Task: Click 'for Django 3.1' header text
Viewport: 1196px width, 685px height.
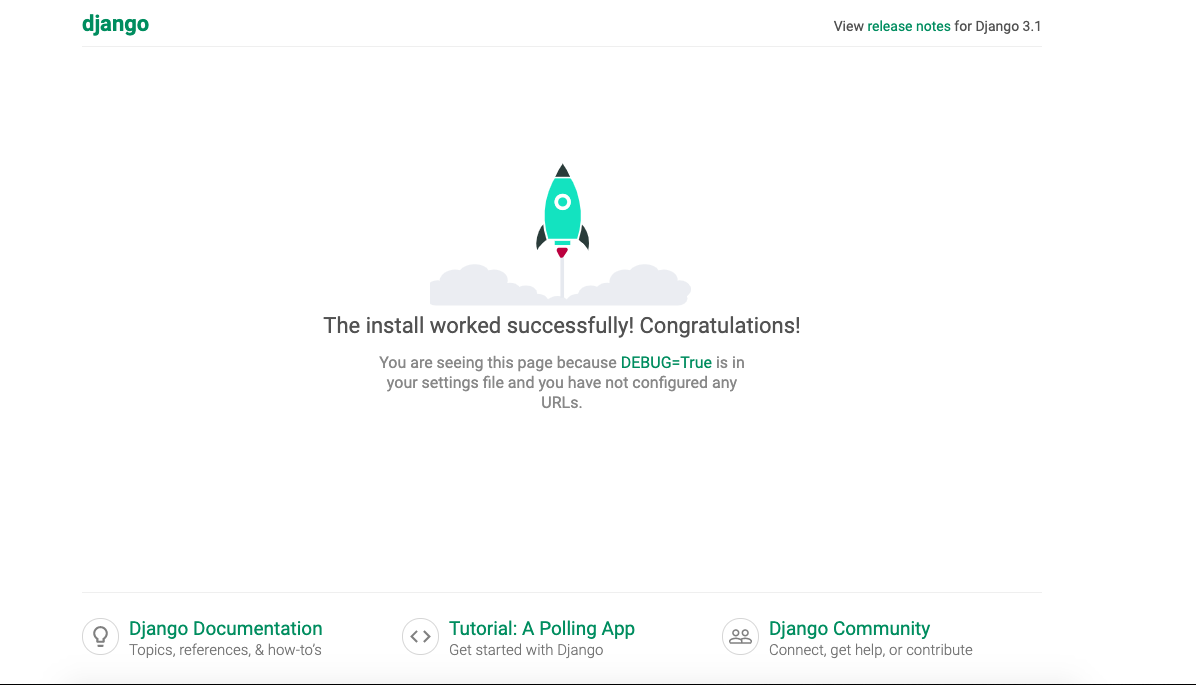Action: coord(998,26)
